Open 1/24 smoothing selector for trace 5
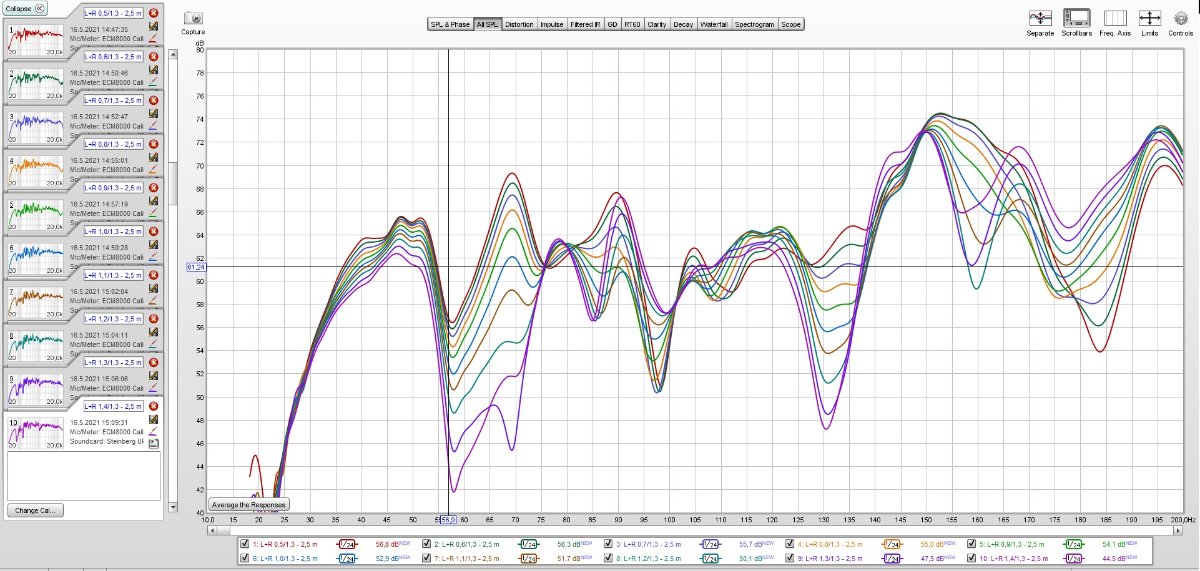 pos(1073,544)
